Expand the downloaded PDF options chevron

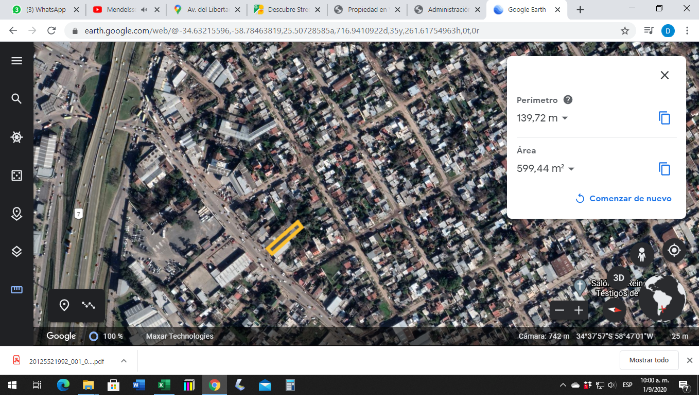[x=123, y=361]
